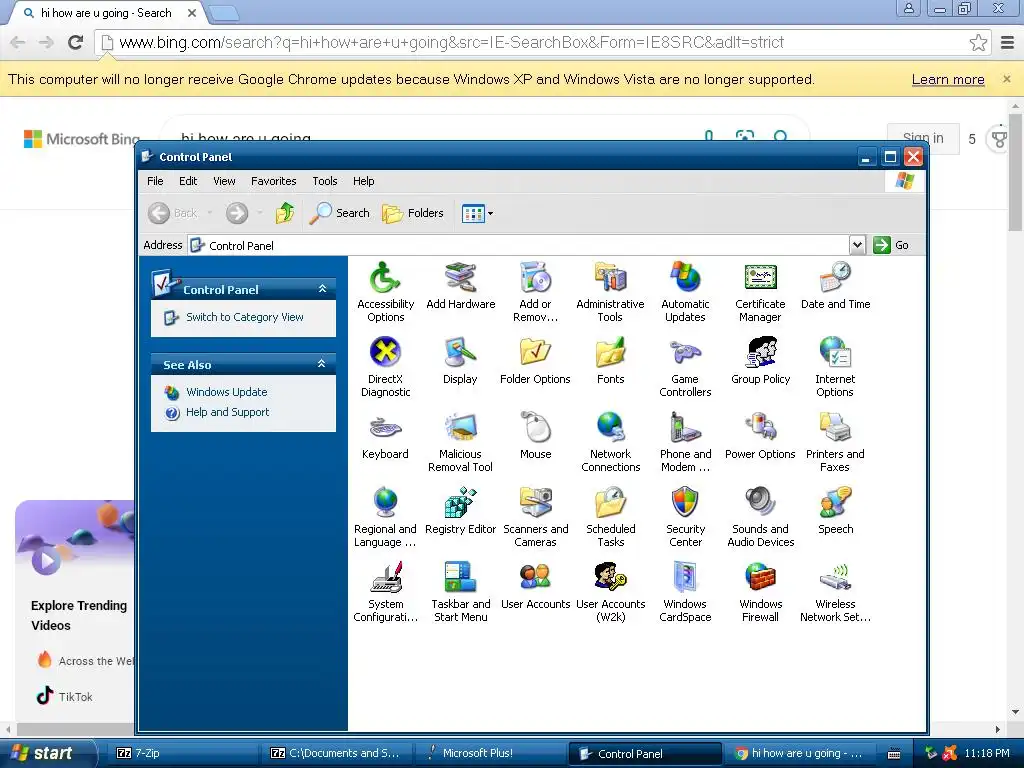Viewport: 1024px width, 768px height.
Task: Open the Edit menu
Action: pos(188,181)
